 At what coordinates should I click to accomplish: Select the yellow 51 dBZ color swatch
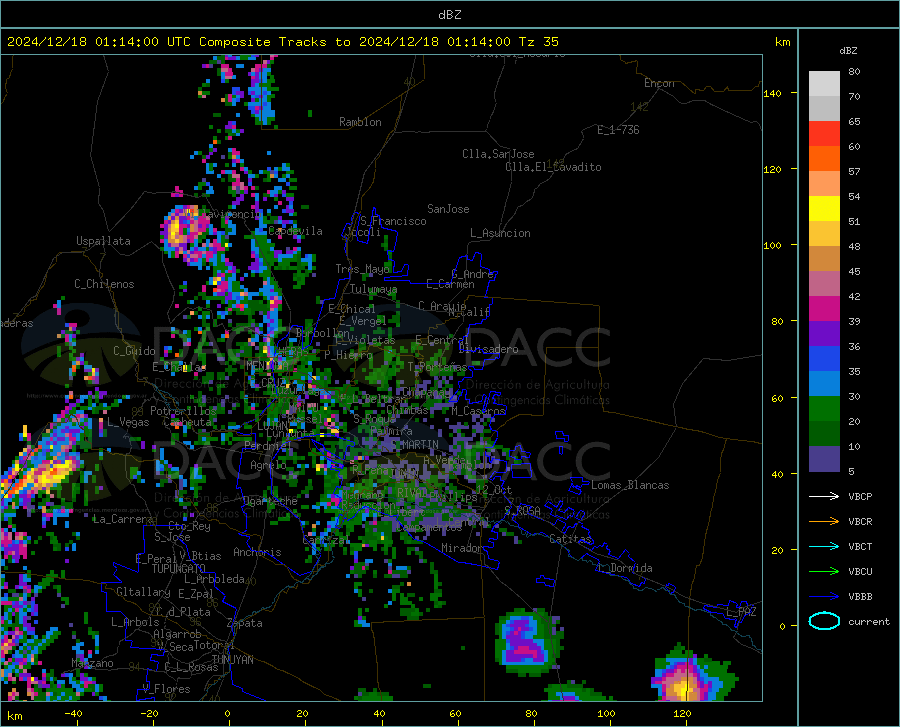pos(824,209)
